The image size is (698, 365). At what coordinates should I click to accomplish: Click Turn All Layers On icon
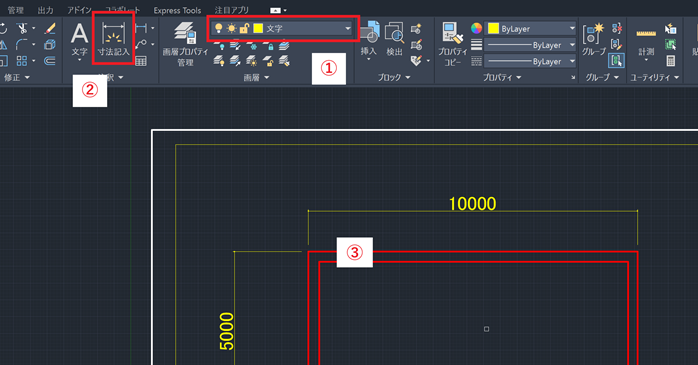pyautogui.click(x=219, y=61)
